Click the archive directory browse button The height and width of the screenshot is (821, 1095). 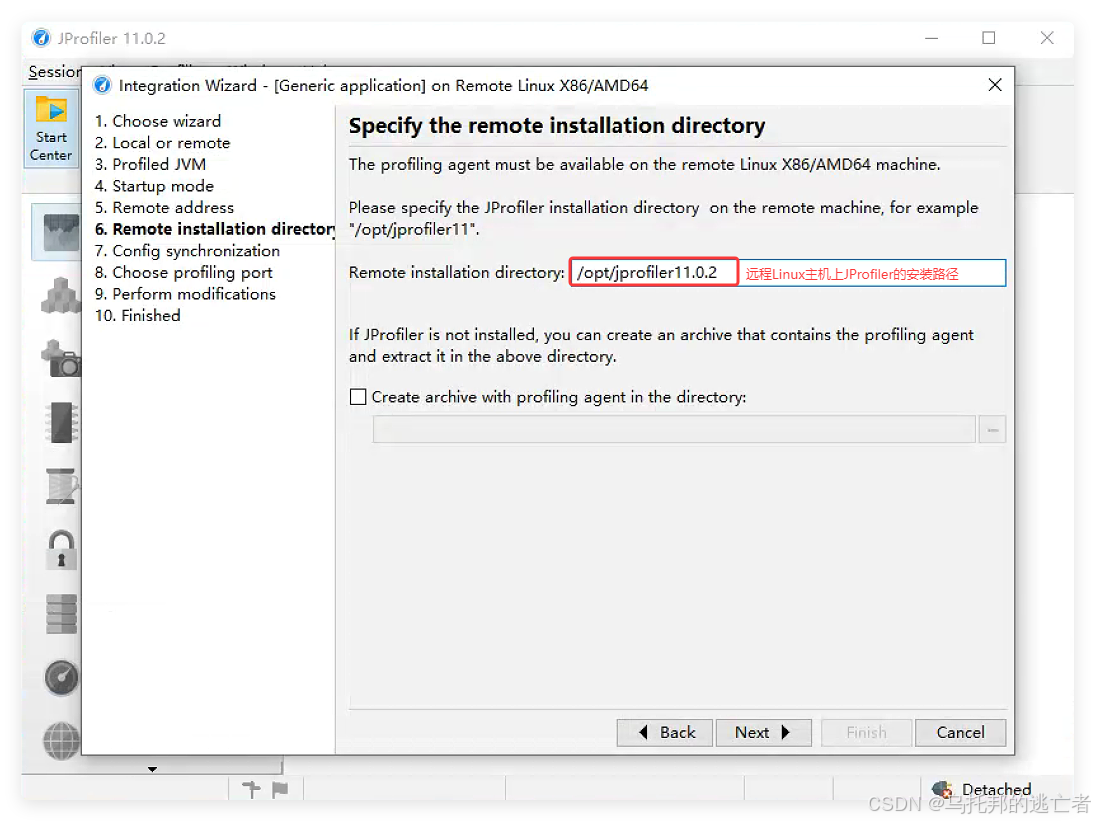[992, 429]
